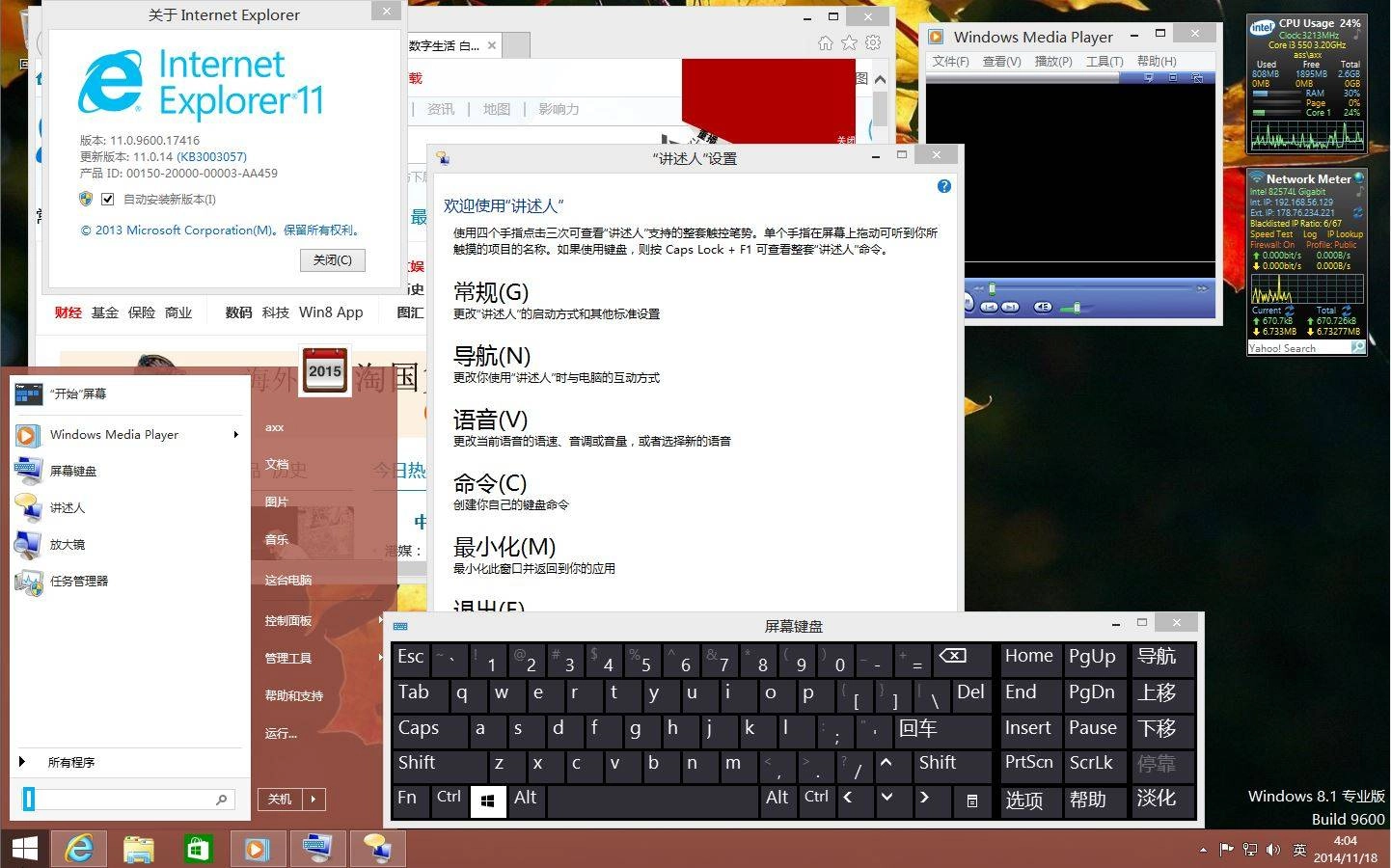
Task: Open 帮助(H) menu in Media Player
Action: (x=1156, y=61)
